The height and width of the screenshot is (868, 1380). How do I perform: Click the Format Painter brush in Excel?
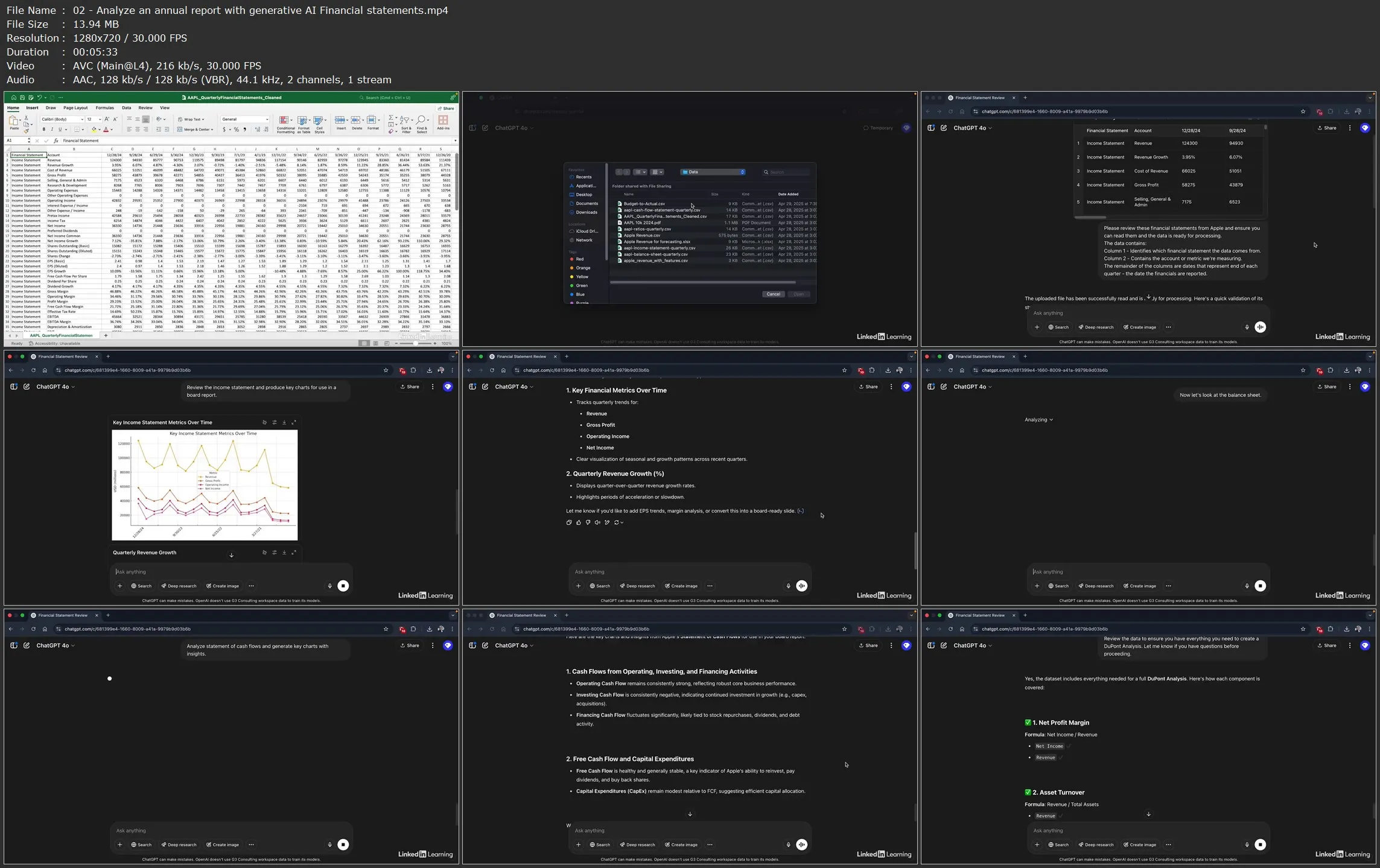pos(26,131)
